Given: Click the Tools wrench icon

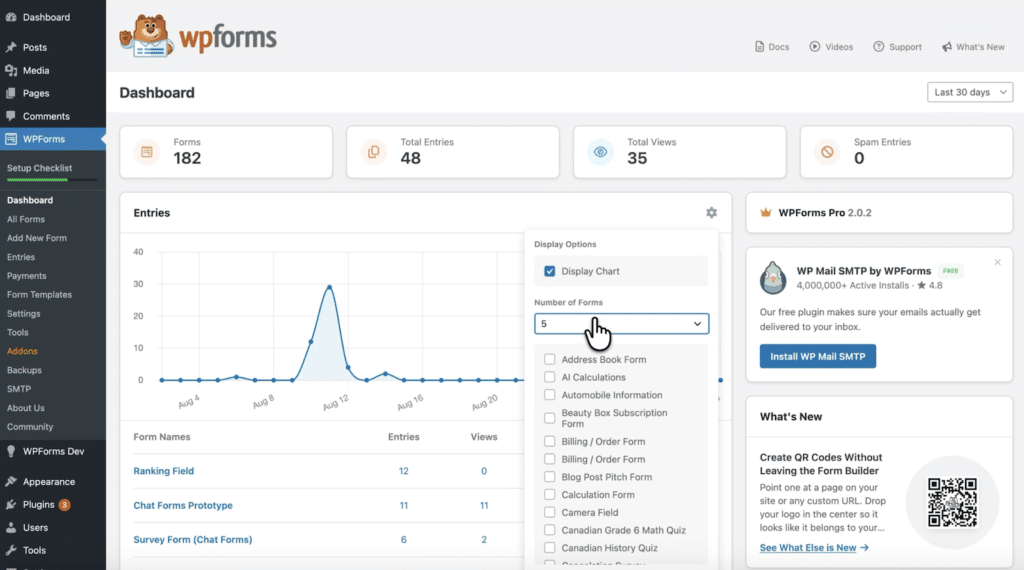Looking at the screenshot, I should (x=11, y=550).
